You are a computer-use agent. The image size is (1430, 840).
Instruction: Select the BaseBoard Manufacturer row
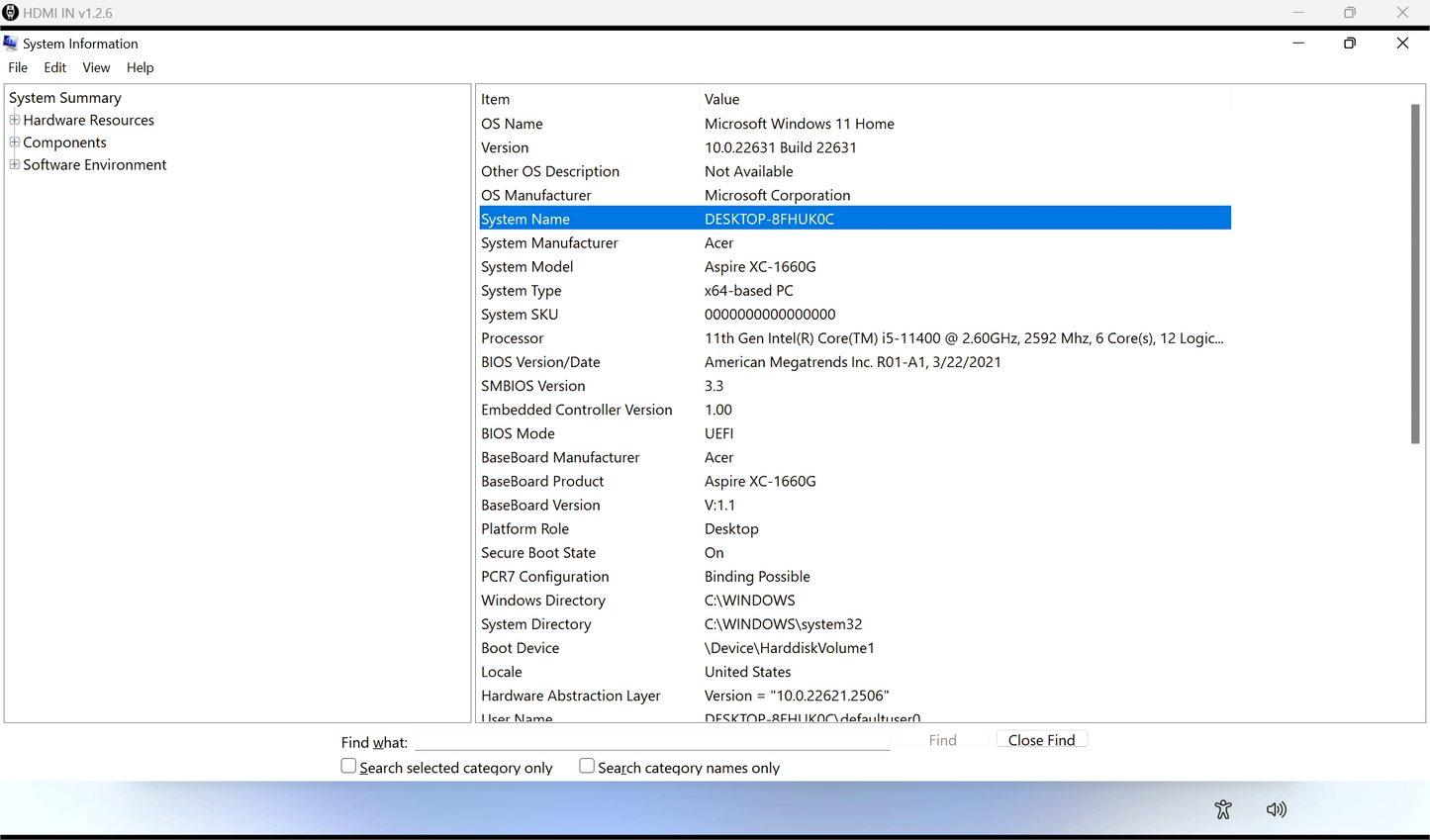[855, 457]
